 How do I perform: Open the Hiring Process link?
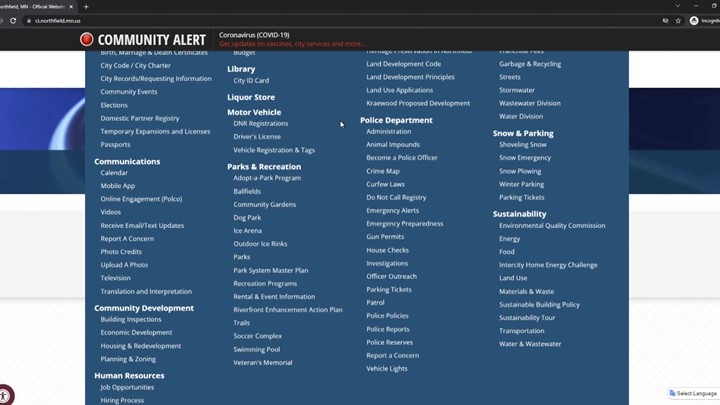[x=122, y=400]
